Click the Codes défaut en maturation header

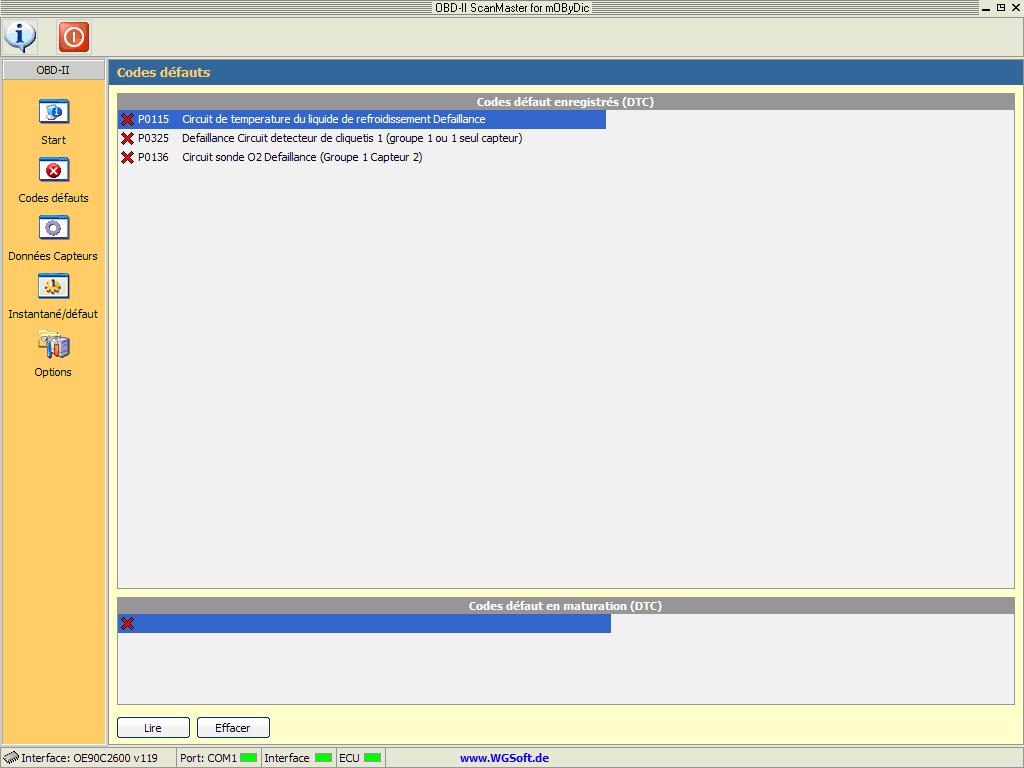pyautogui.click(x=565, y=606)
